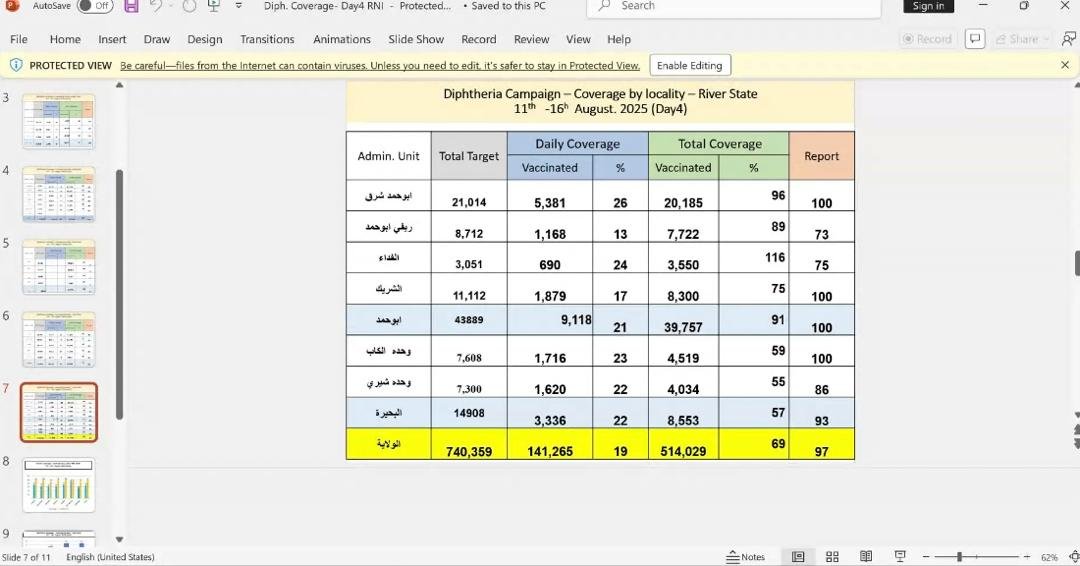Screen dimensions: 1080x566
Task: Expand Customize Quick Access Toolbar dropdown
Action: (239, 6)
